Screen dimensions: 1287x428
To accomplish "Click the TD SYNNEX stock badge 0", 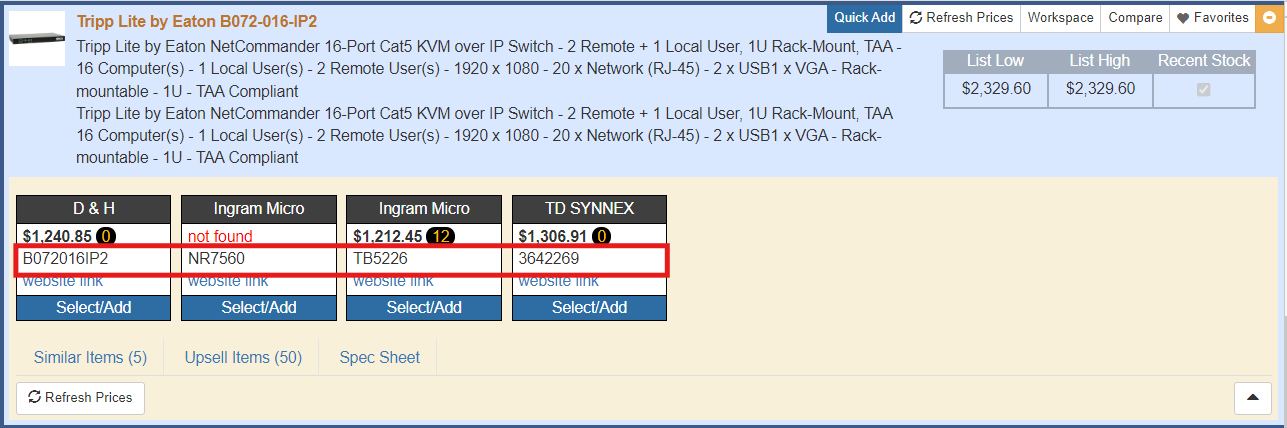I will (x=601, y=237).
